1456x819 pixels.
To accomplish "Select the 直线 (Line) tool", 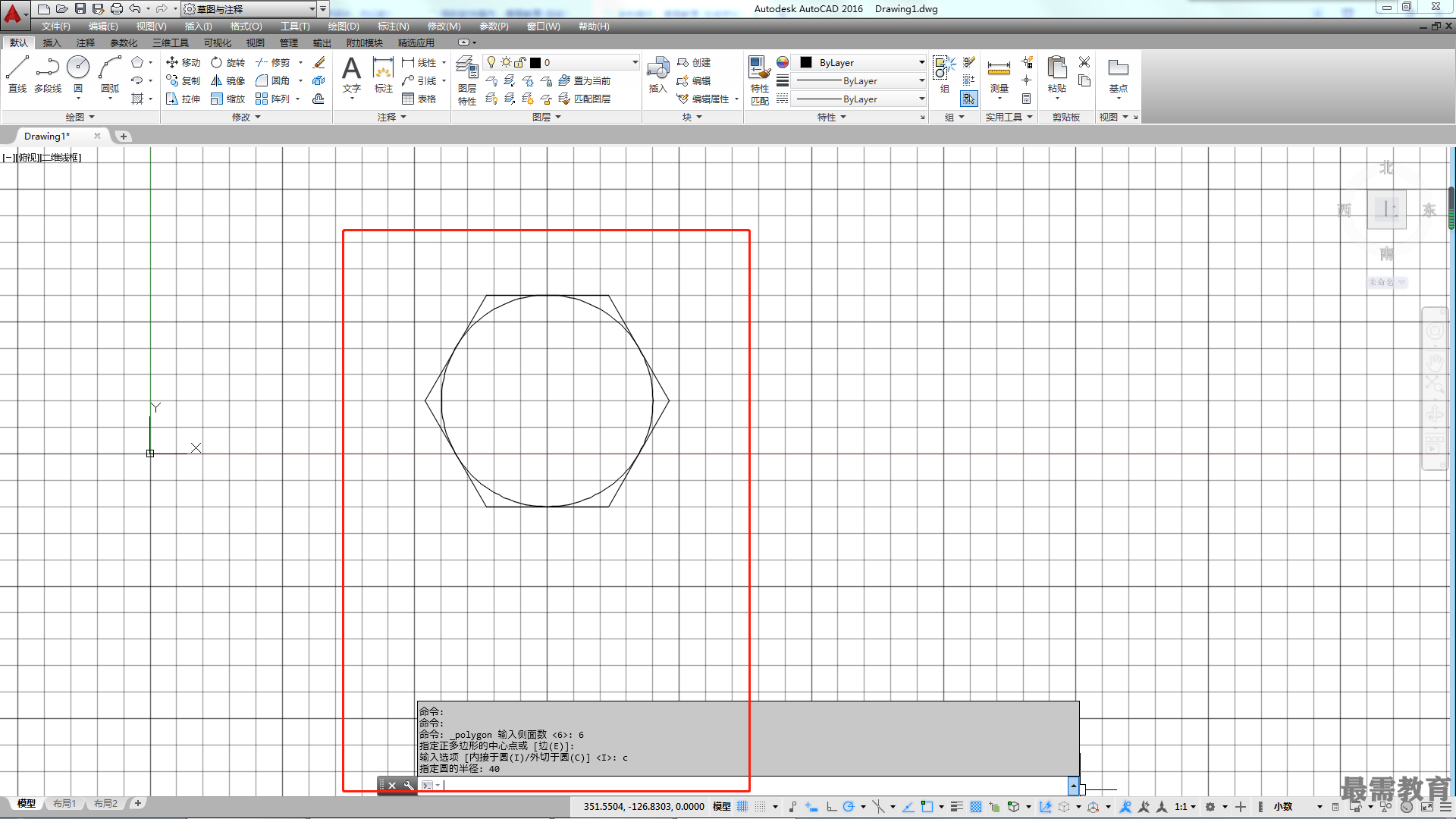I will point(17,74).
